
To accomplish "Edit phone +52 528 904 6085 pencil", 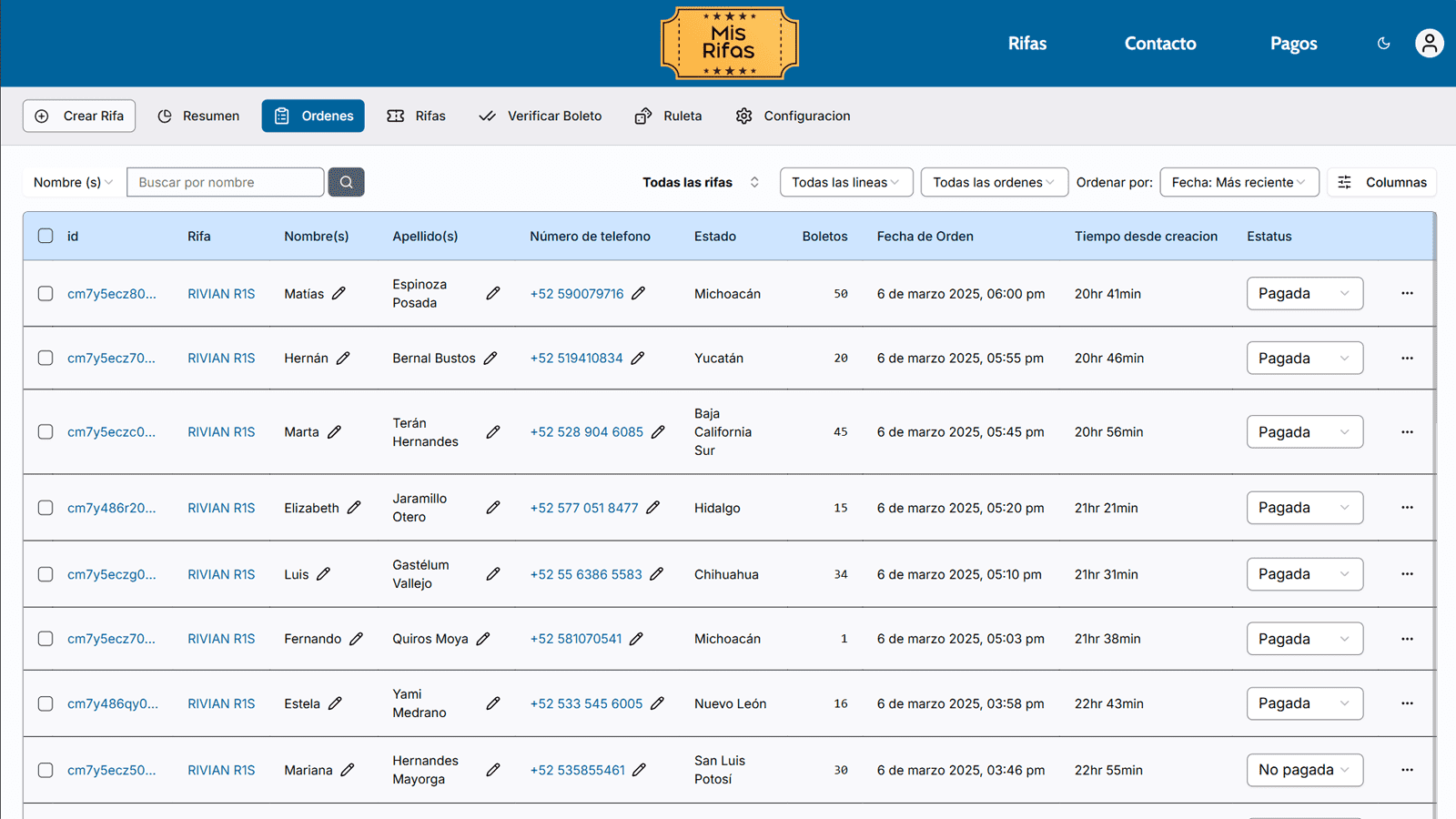I will (658, 431).
